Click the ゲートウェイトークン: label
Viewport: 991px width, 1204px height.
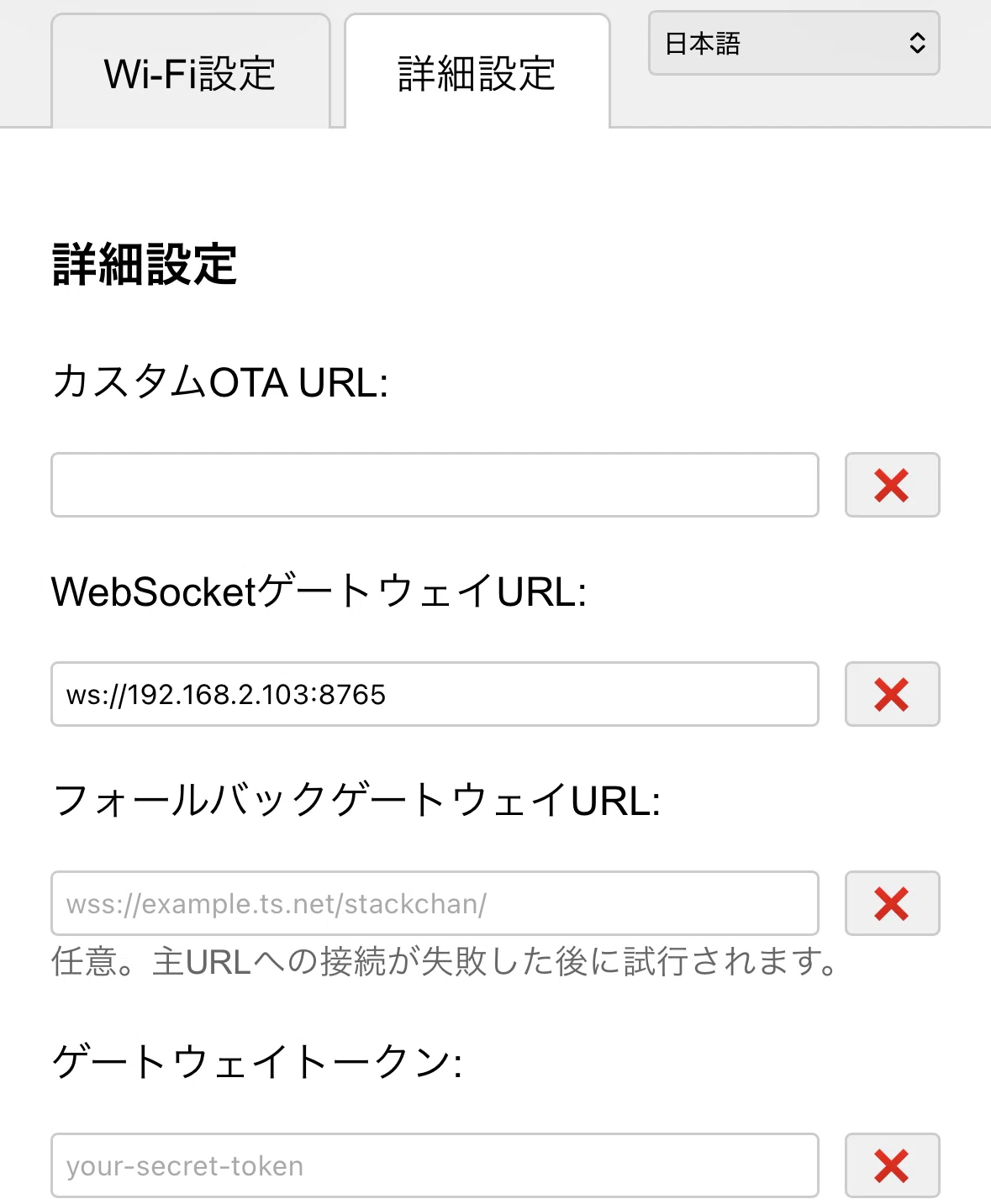click(257, 1062)
